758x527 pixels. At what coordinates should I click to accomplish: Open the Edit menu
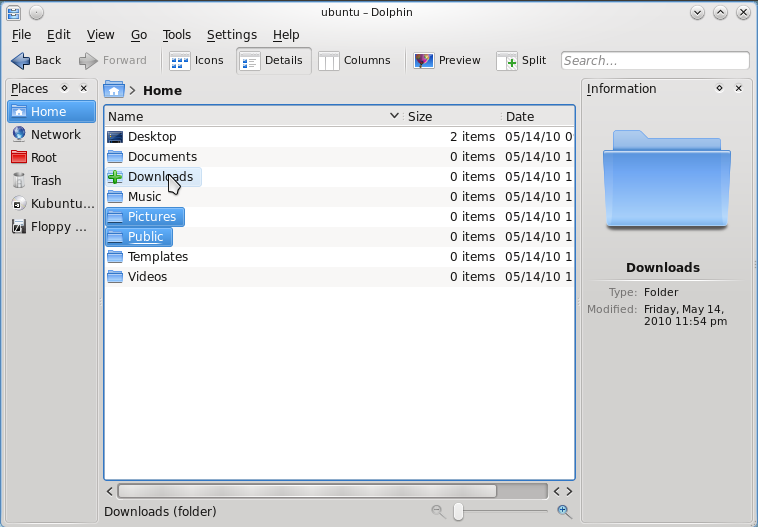coord(58,35)
